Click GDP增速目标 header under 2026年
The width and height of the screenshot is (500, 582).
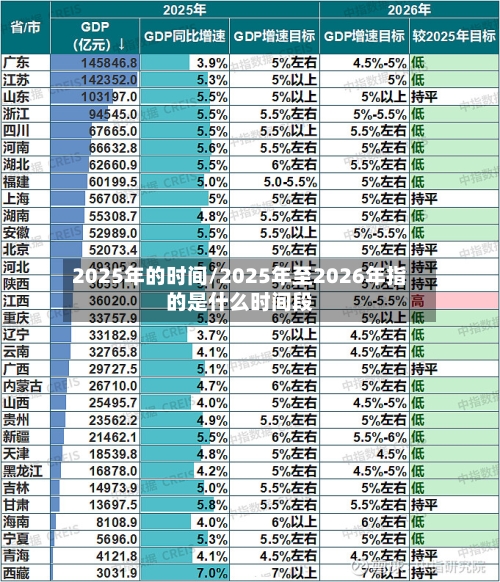[364, 36]
